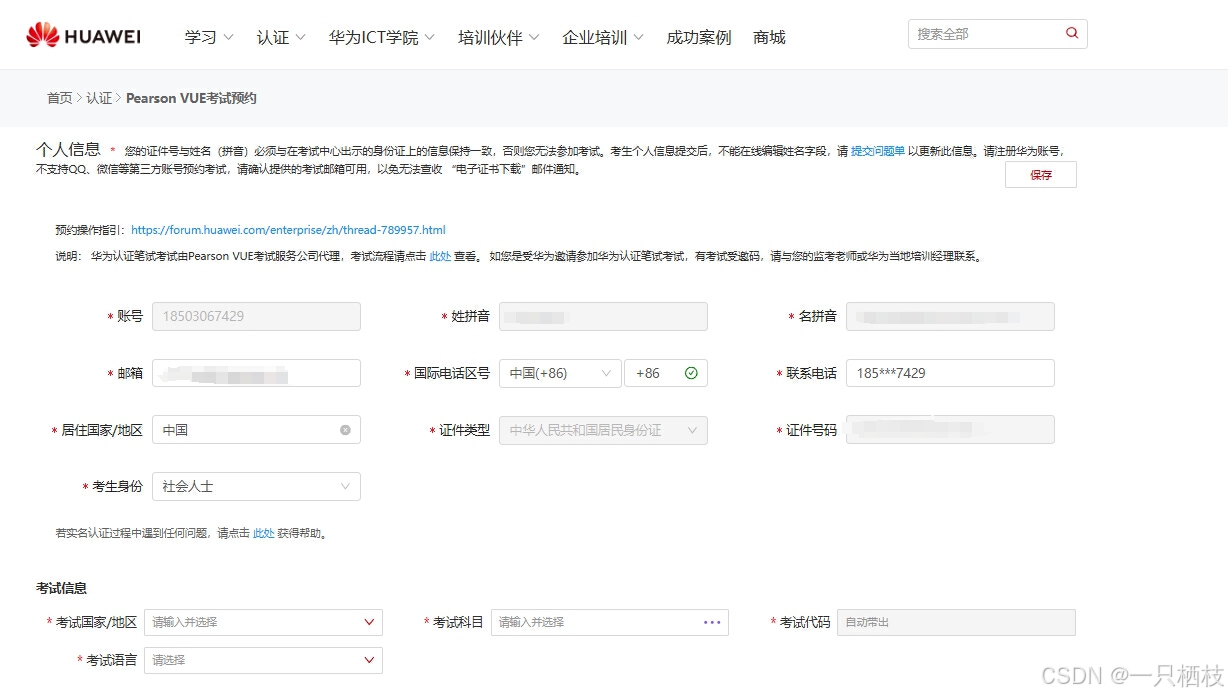
Task: Click the 保存 button
Action: (x=1041, y=175)
